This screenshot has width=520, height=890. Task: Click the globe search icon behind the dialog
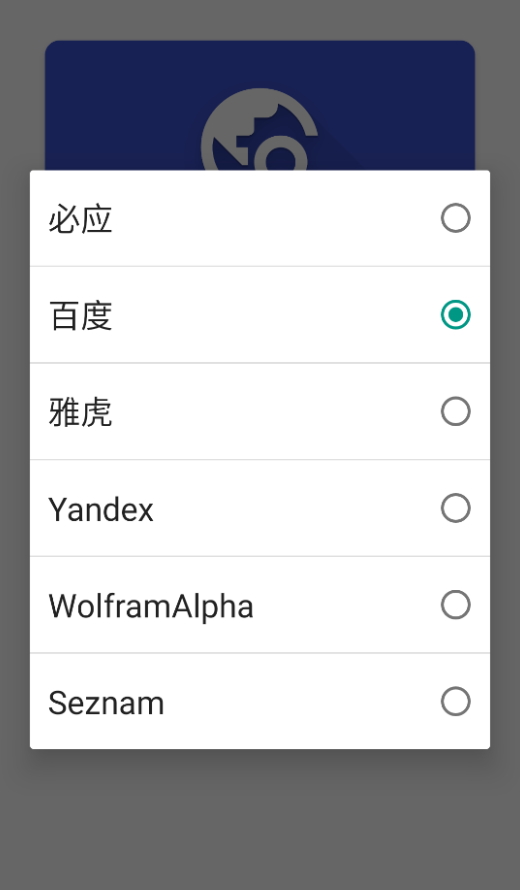coord(260,130)
